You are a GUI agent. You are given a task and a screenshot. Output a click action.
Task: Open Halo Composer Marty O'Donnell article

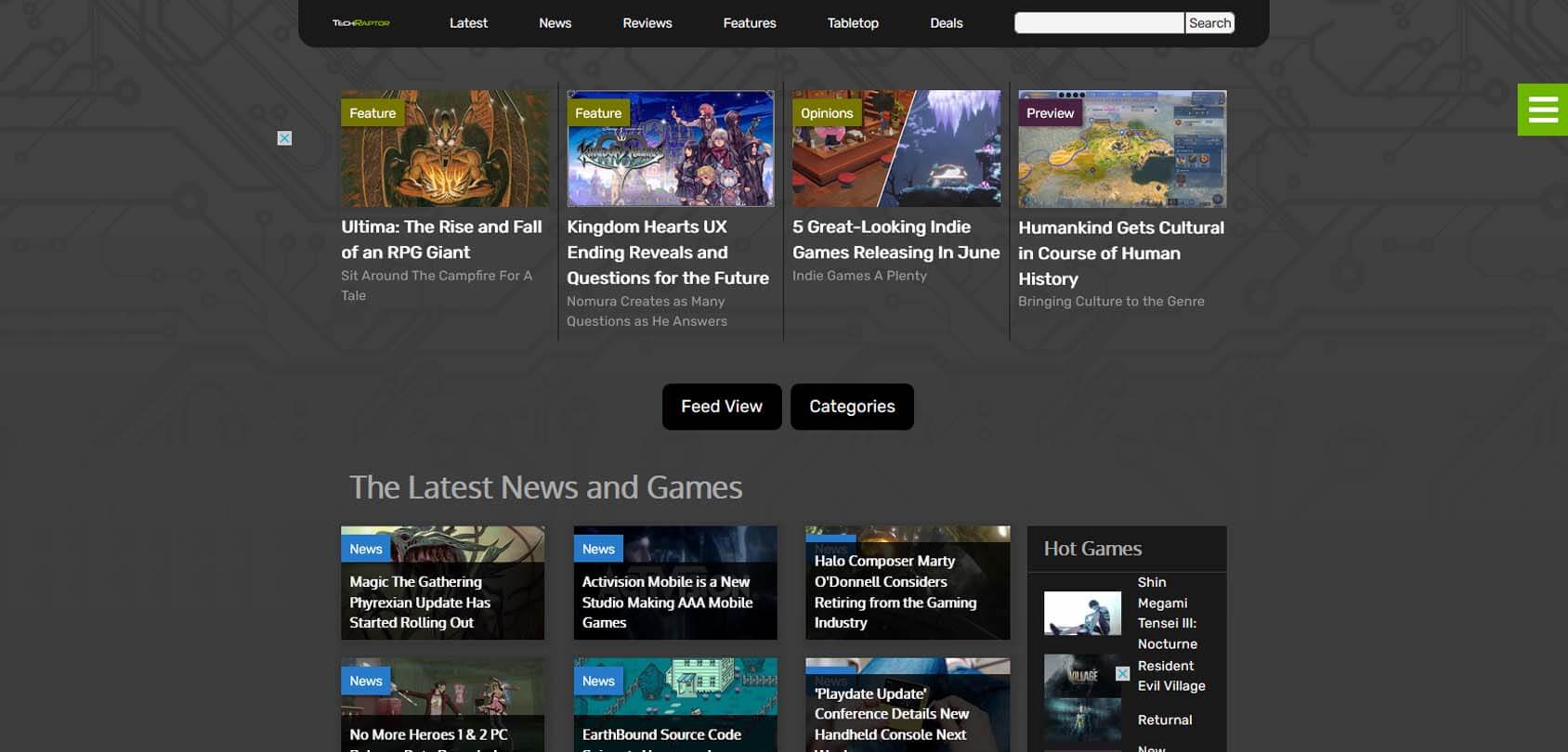(x=895, y=591)
